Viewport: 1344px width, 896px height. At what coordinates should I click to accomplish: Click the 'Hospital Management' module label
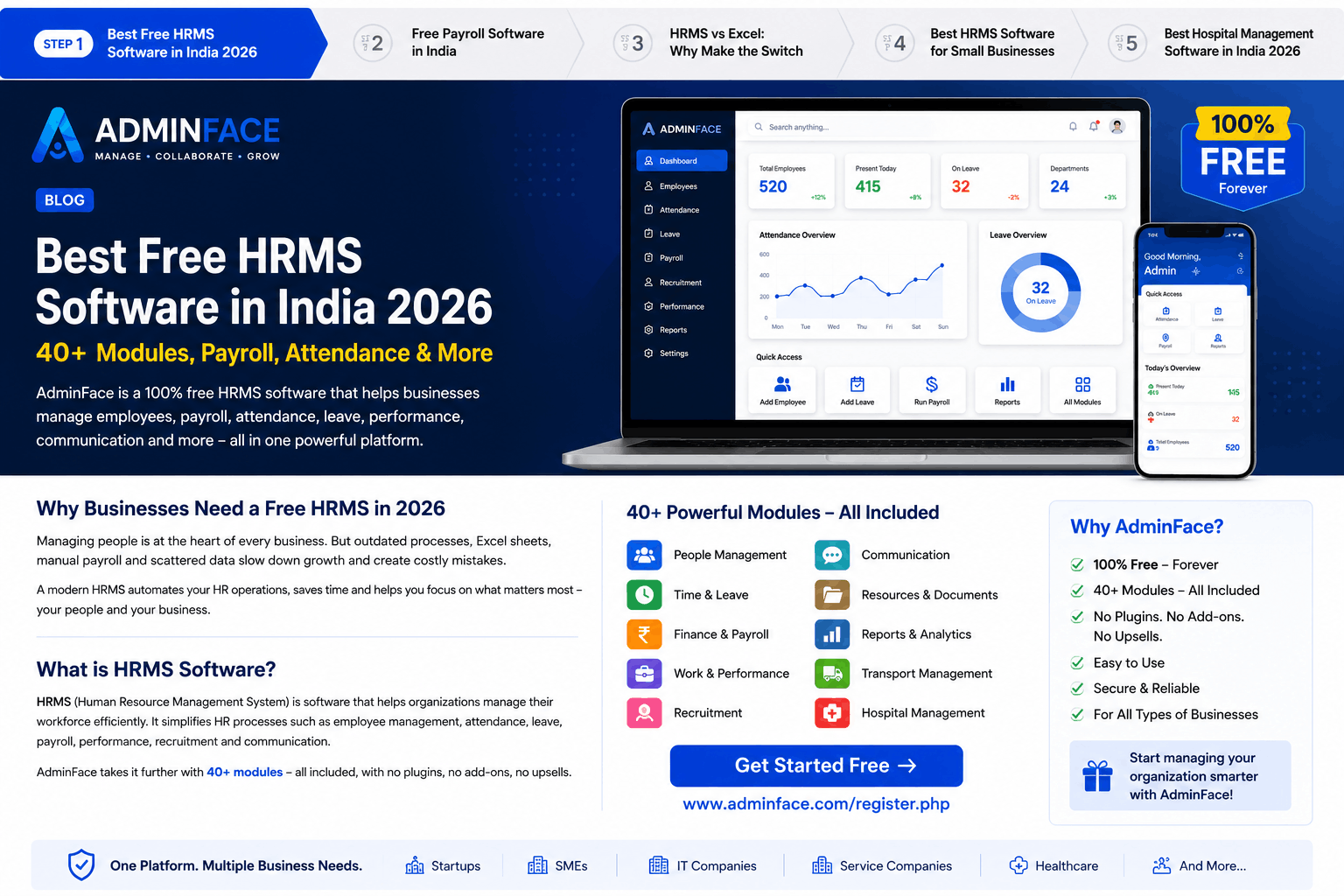[x=923, y=713]
